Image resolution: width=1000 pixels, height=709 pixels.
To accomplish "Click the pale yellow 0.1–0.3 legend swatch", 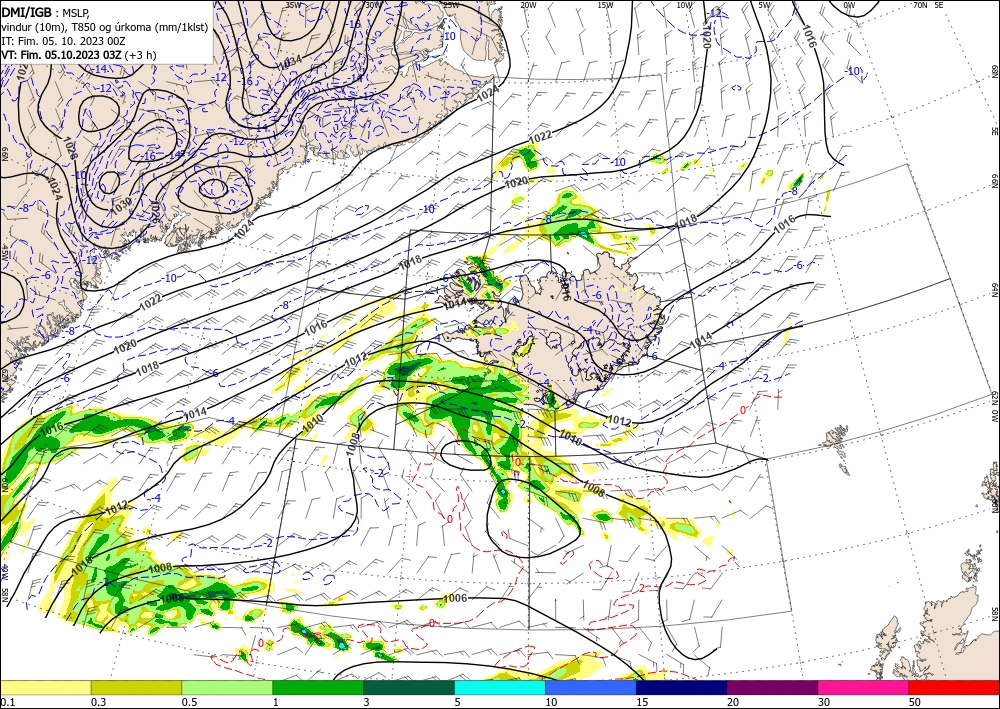I will pyautogui.click(x=45, y=687).
